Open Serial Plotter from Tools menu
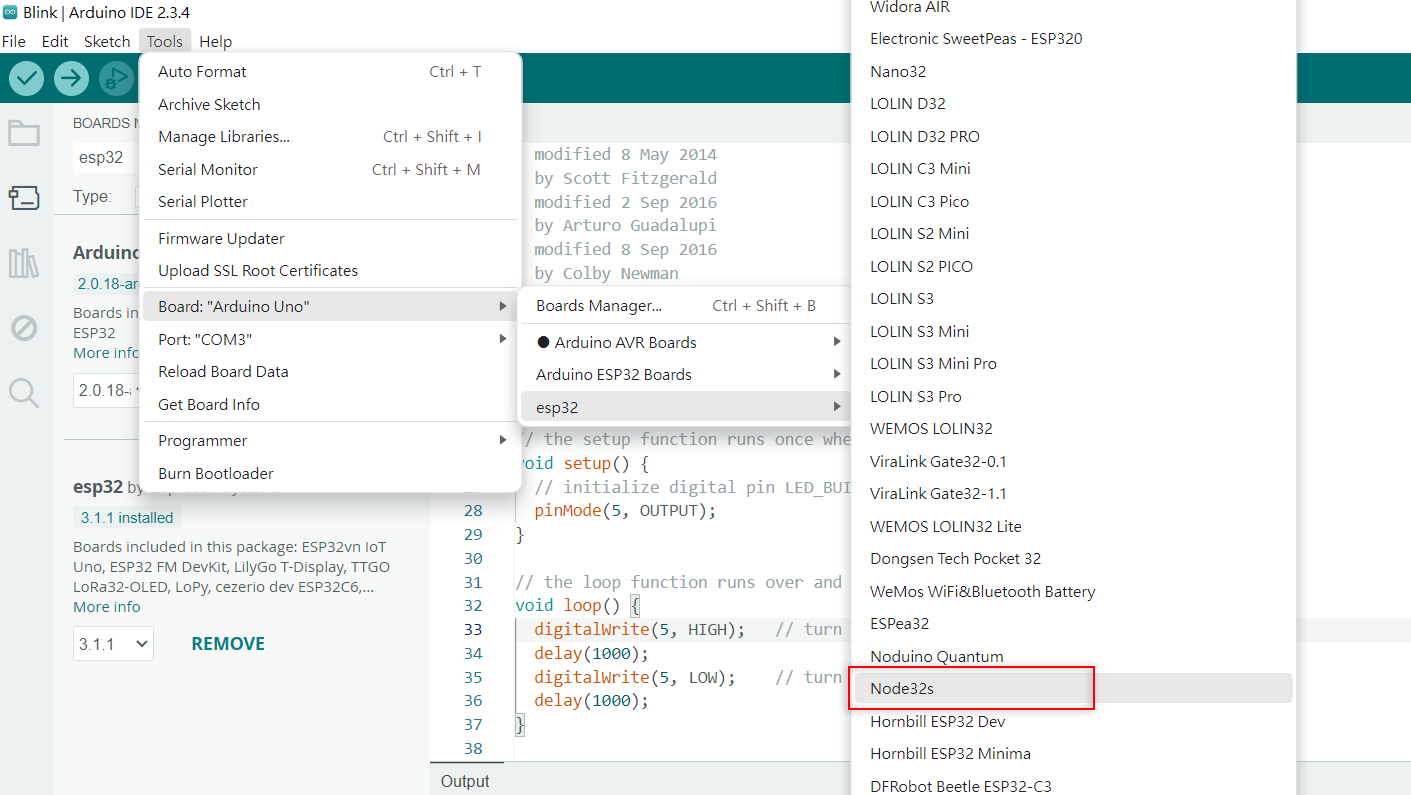The width and height of the screenshot is (1411, 795). point(331,201)
